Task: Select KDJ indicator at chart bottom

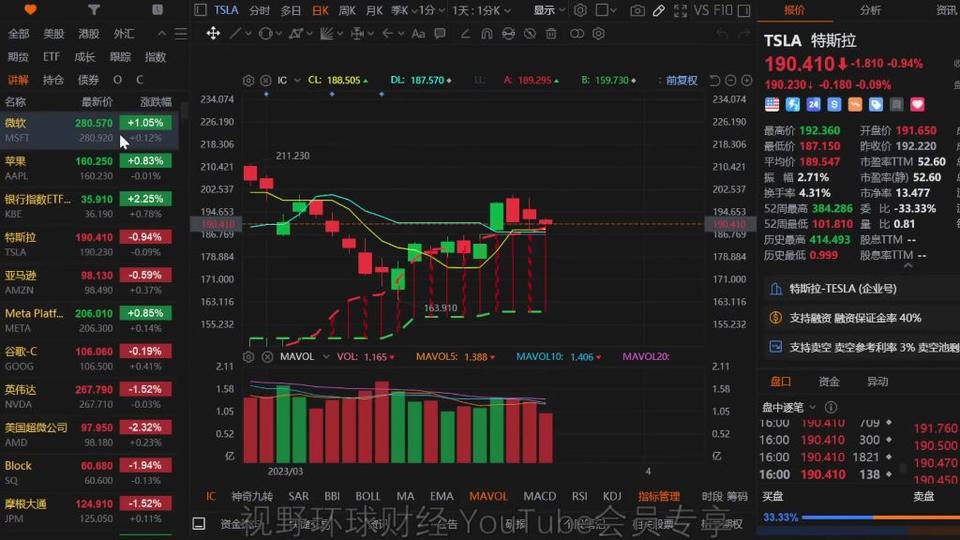Action: [612, 496]
